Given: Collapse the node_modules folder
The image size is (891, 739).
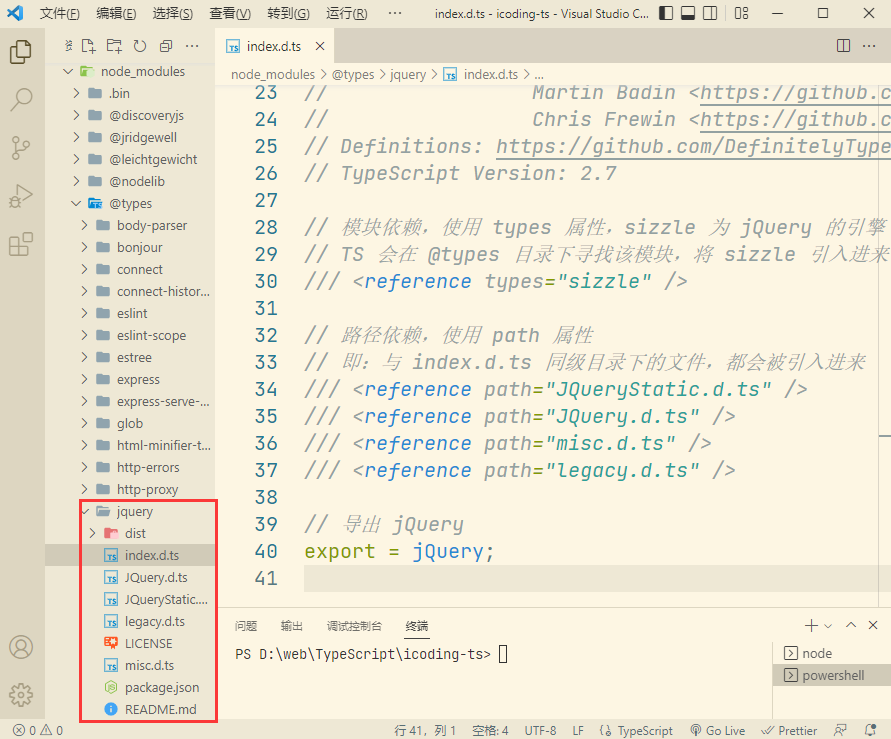Looking at the screenshot, I should (x=130, y=72).
